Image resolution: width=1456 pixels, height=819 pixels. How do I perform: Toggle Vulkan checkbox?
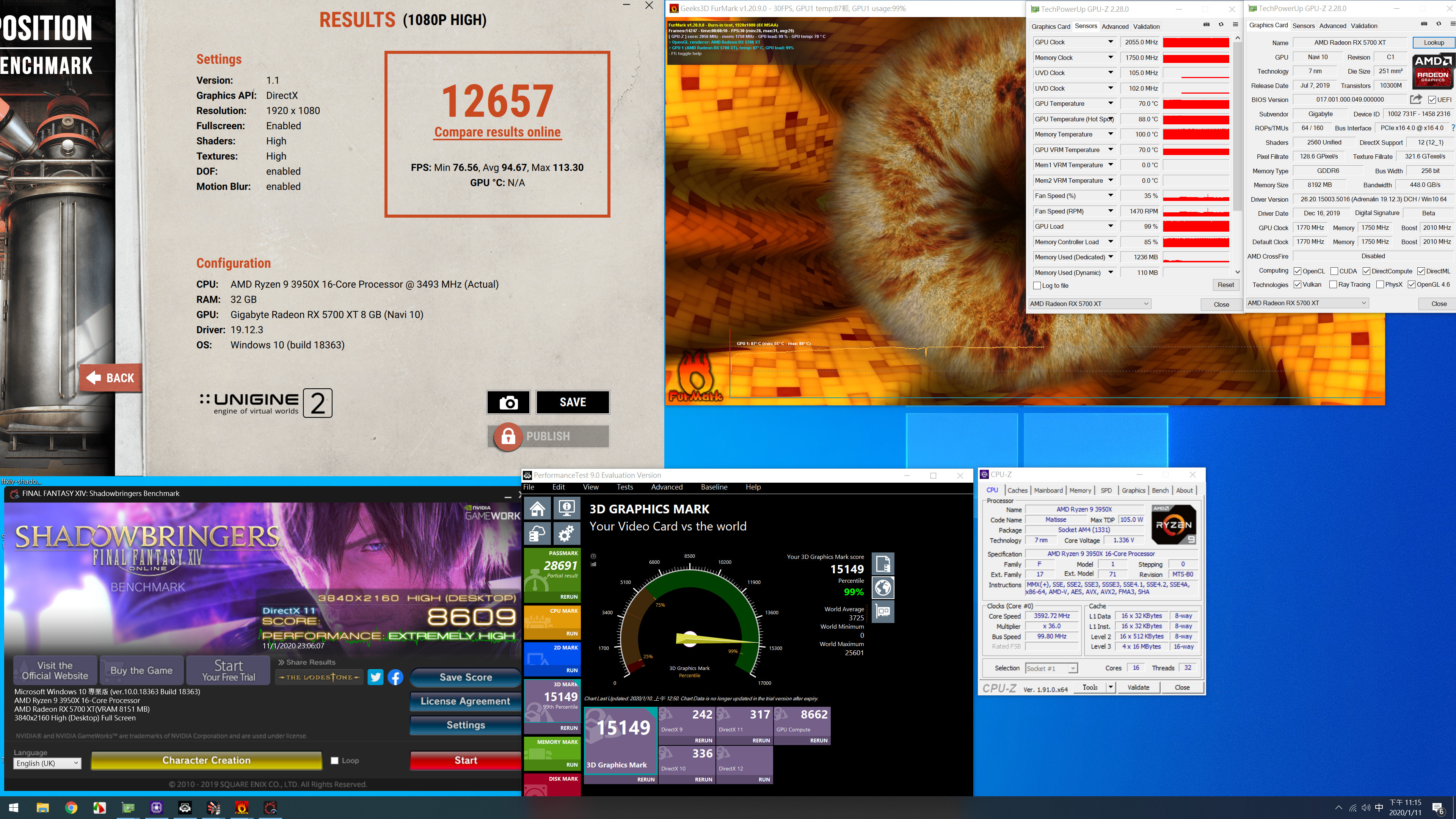(x=1298, y=285)
